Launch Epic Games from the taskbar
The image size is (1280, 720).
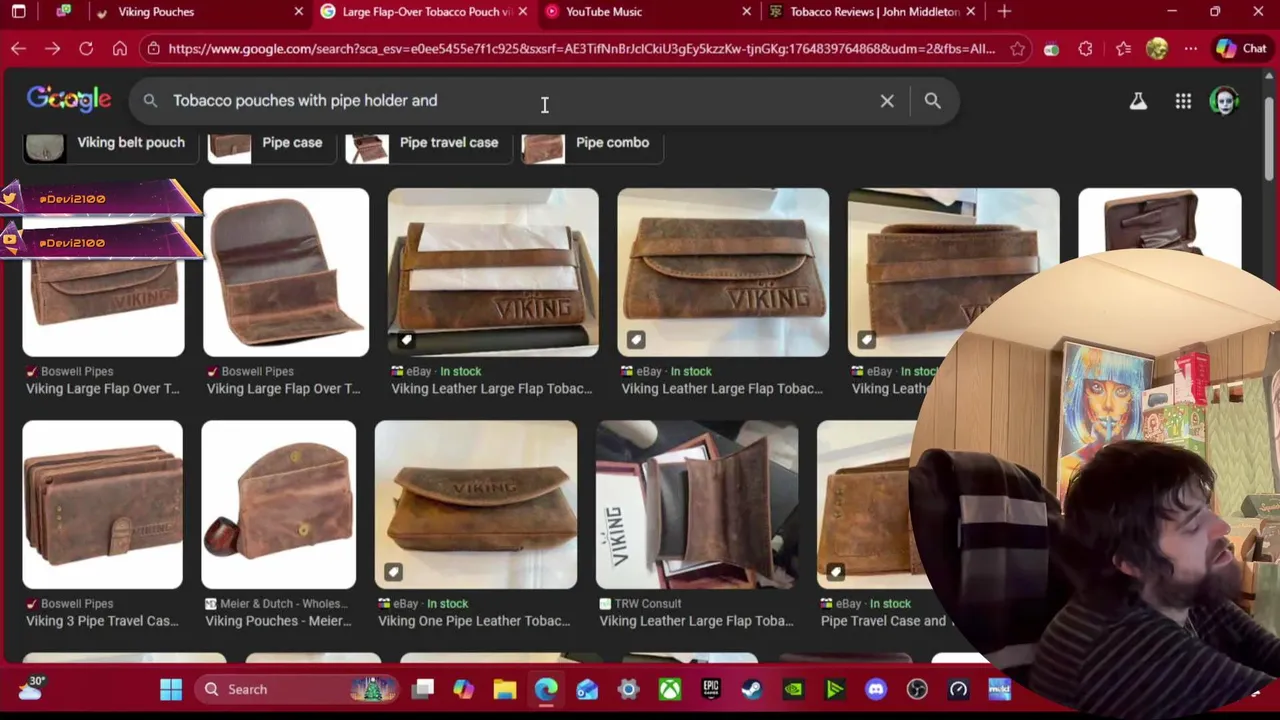pyautogui.click(x=711, y=689)
